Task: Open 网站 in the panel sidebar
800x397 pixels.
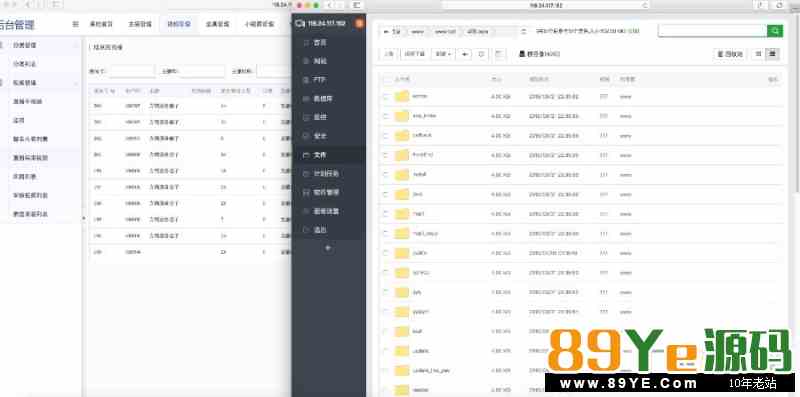Action: (x=329, y=61)
